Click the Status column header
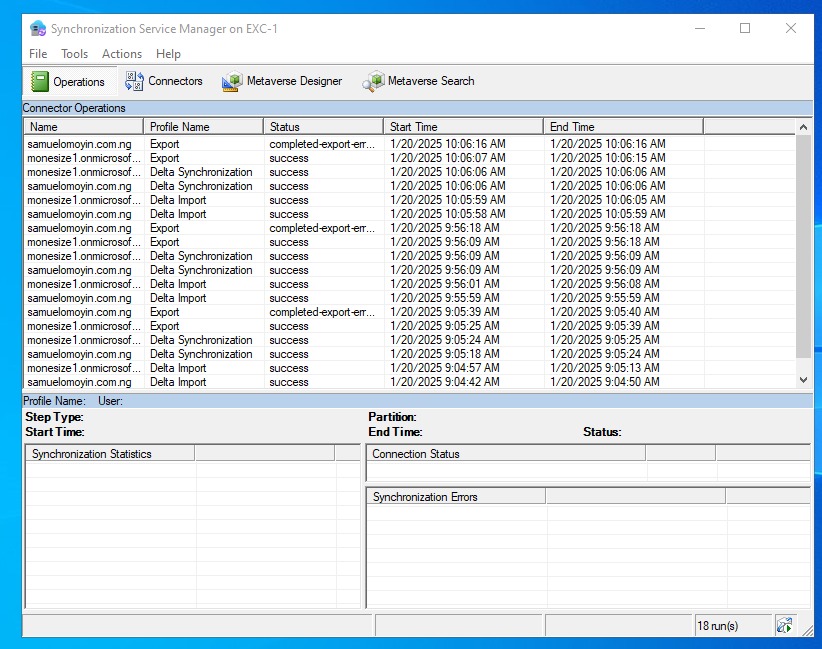822x649 pixels. 323,127
